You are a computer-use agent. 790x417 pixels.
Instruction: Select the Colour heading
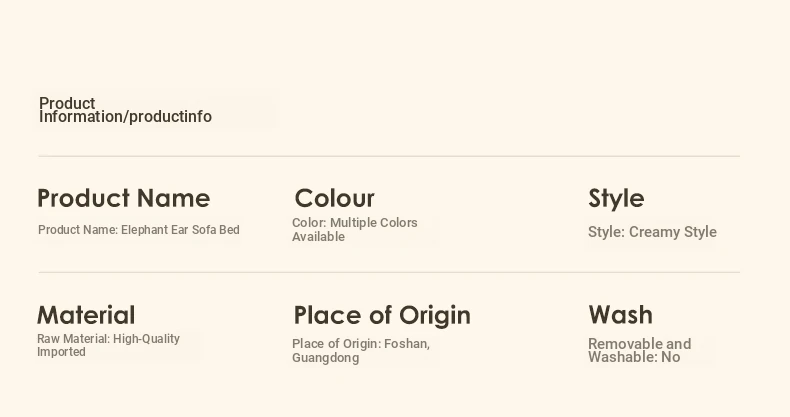coord(335,198)
